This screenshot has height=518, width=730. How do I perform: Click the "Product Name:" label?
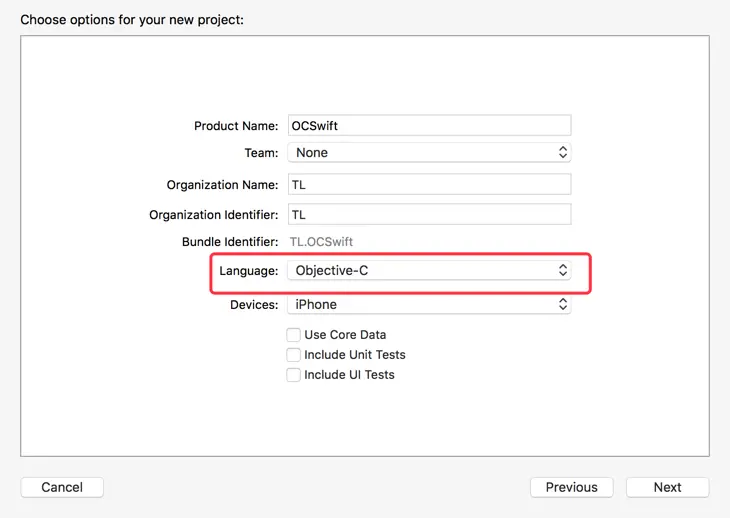point(236,126)
